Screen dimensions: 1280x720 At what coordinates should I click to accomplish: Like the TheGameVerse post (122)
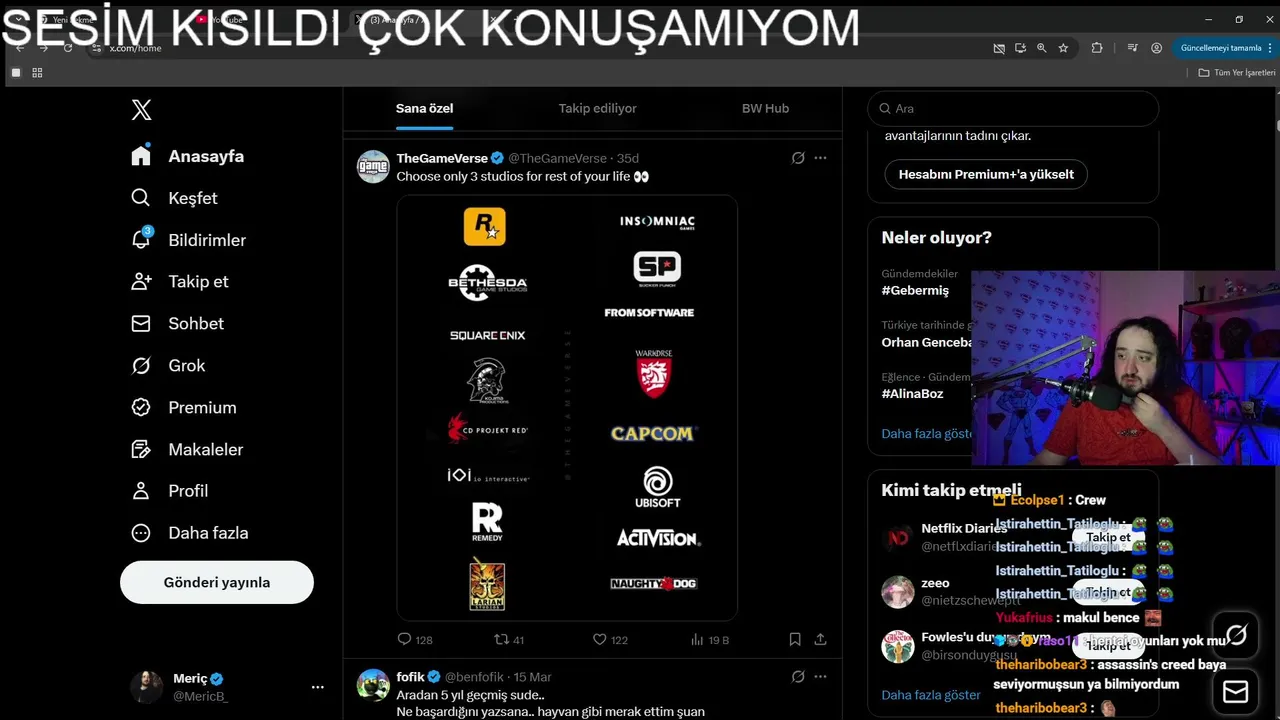click(x=610, y=639)
